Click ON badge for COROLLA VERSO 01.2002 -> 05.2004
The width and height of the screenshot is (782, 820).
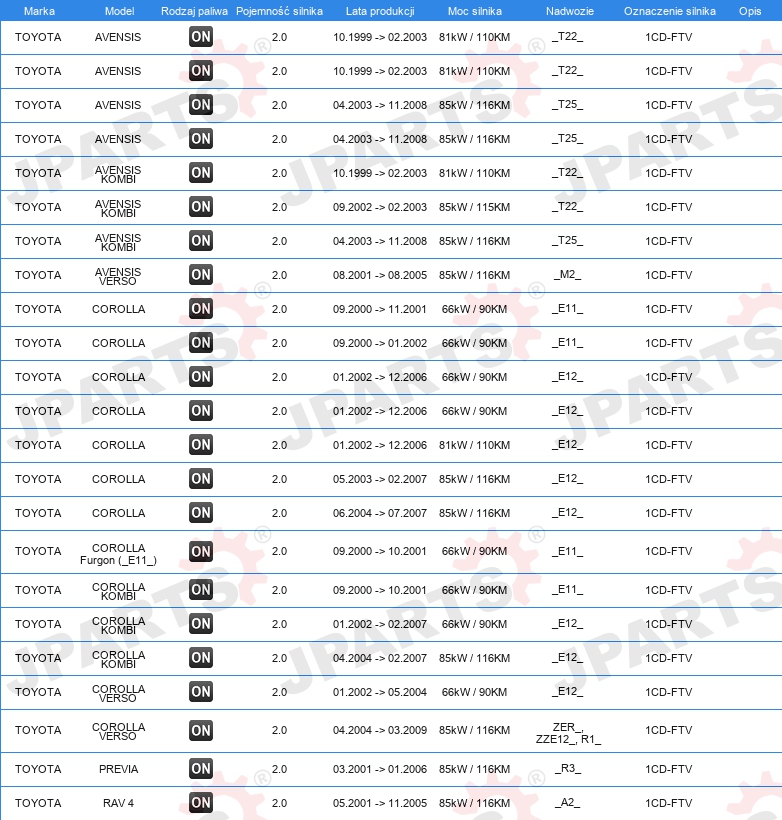pos(201,692)
